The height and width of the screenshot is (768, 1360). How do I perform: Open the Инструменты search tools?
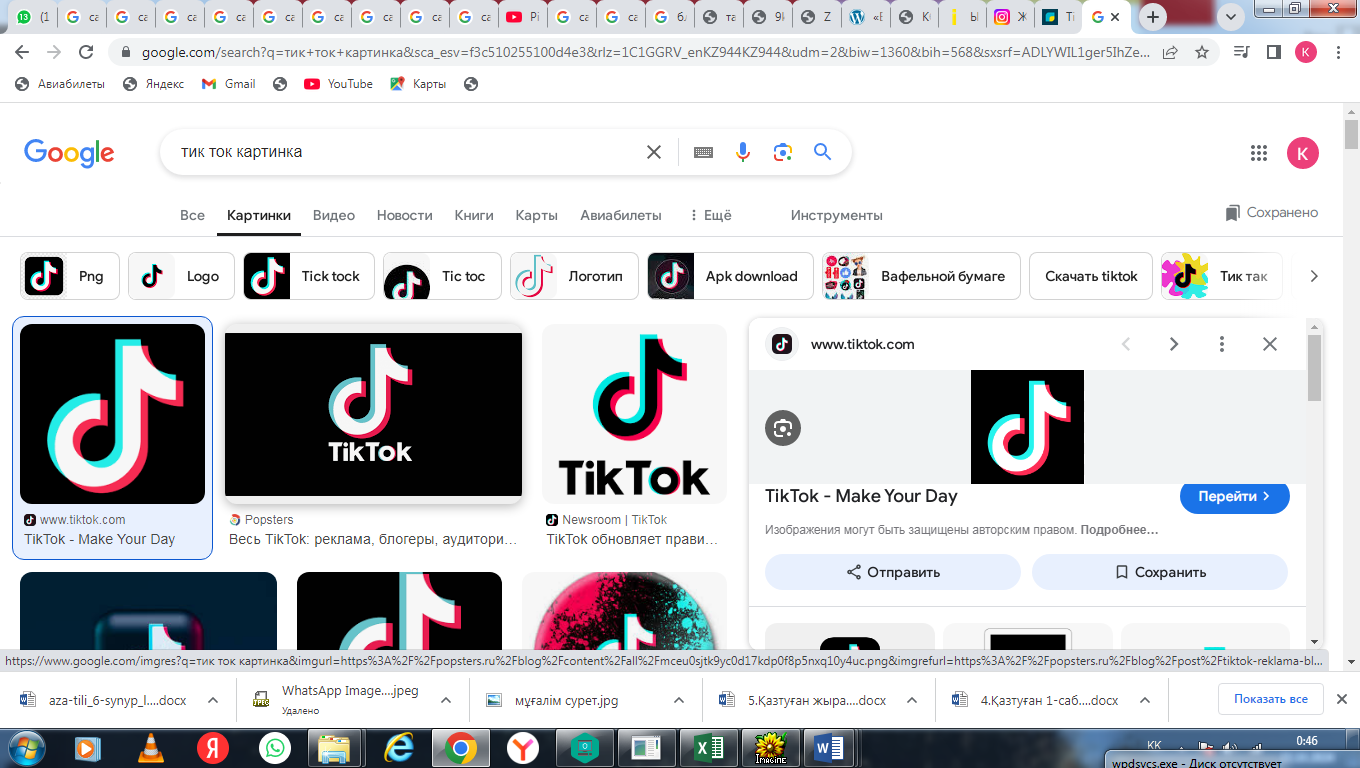coord(837,215)
